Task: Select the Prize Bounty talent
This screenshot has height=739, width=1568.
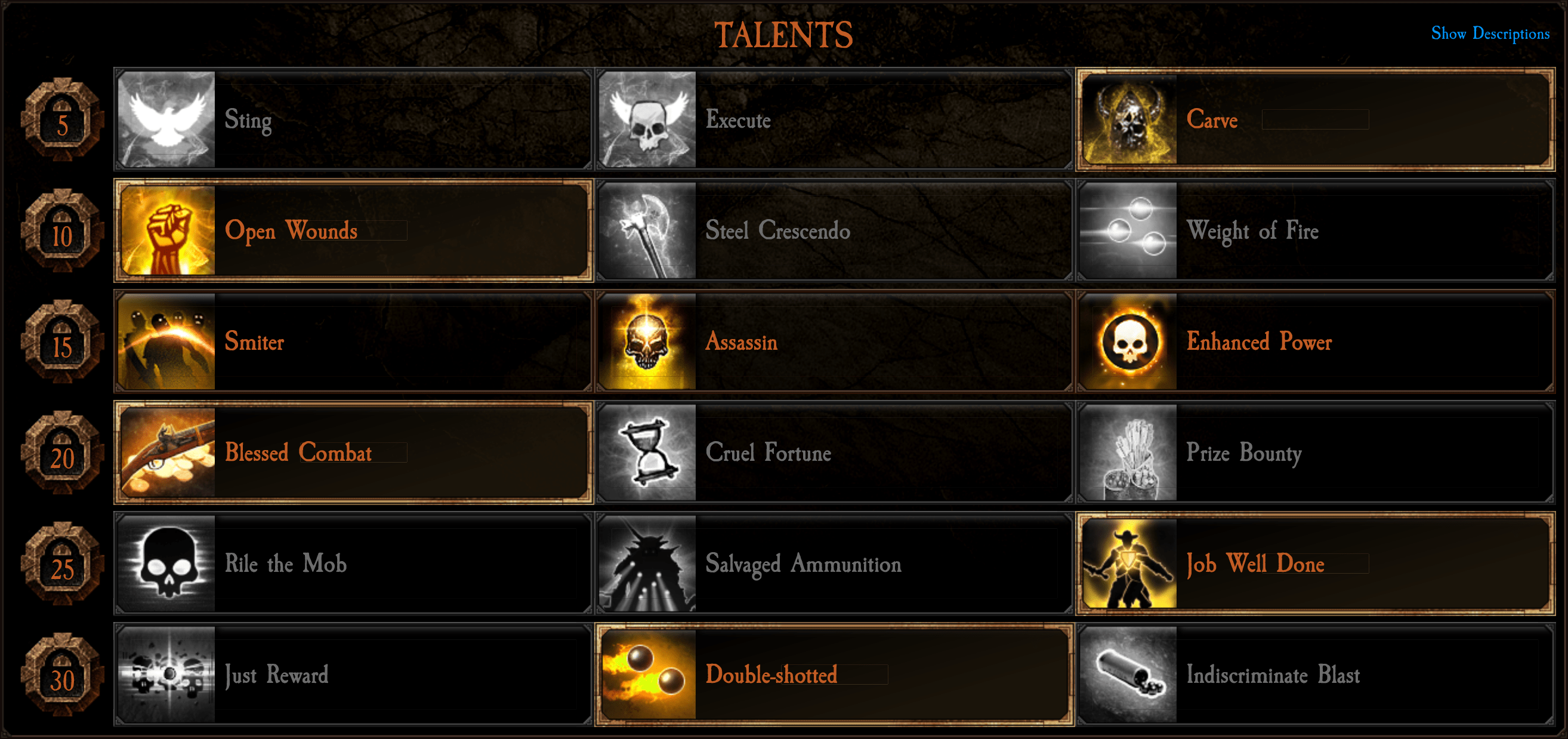Action: pyautogui.click(x=1316, y=452)
